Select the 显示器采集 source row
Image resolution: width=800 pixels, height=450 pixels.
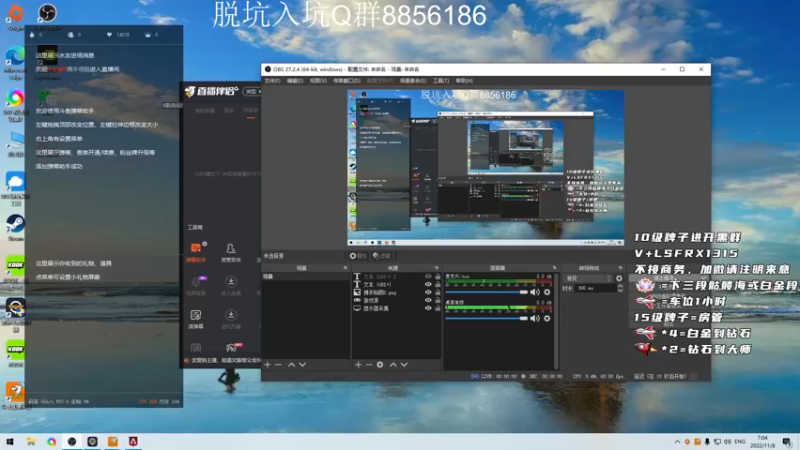[x=396, y=308]
